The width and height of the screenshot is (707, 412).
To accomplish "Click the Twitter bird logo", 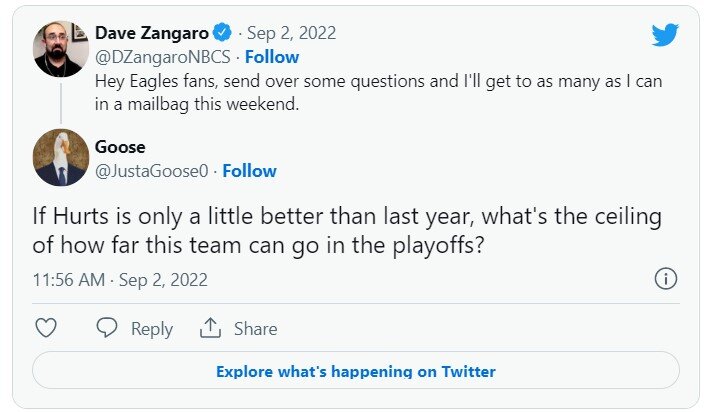I will [x=665, y=35].
